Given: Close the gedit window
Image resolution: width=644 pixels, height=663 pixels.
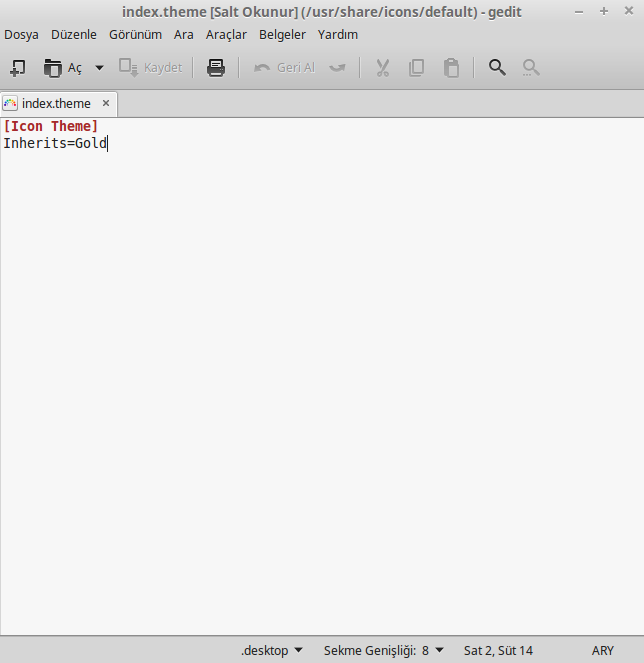Looking at the screenshot, I should tap(629, 11).
